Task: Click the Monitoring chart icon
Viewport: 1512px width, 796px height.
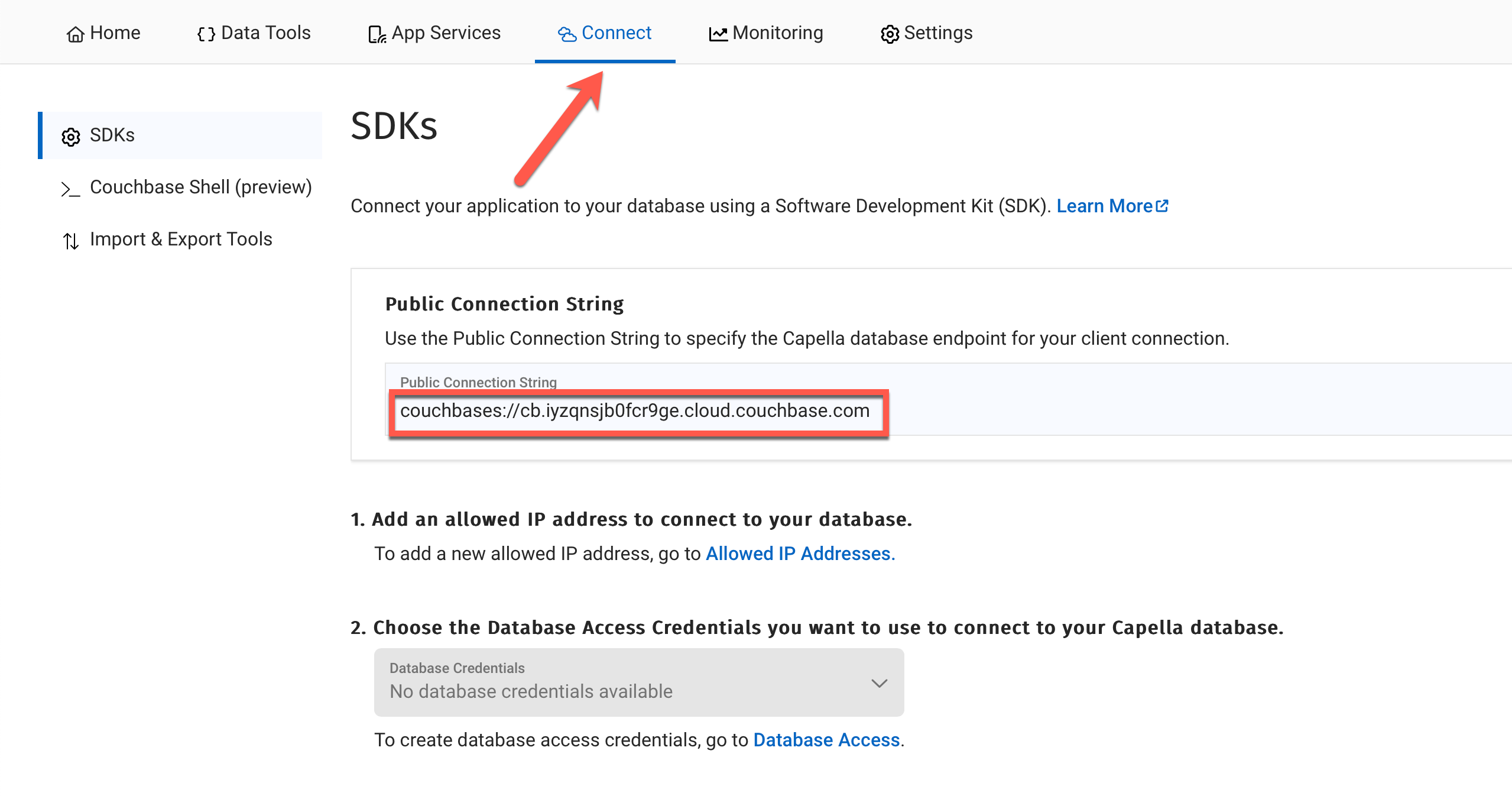Action: pyautogui.click(x=718, y=34)
